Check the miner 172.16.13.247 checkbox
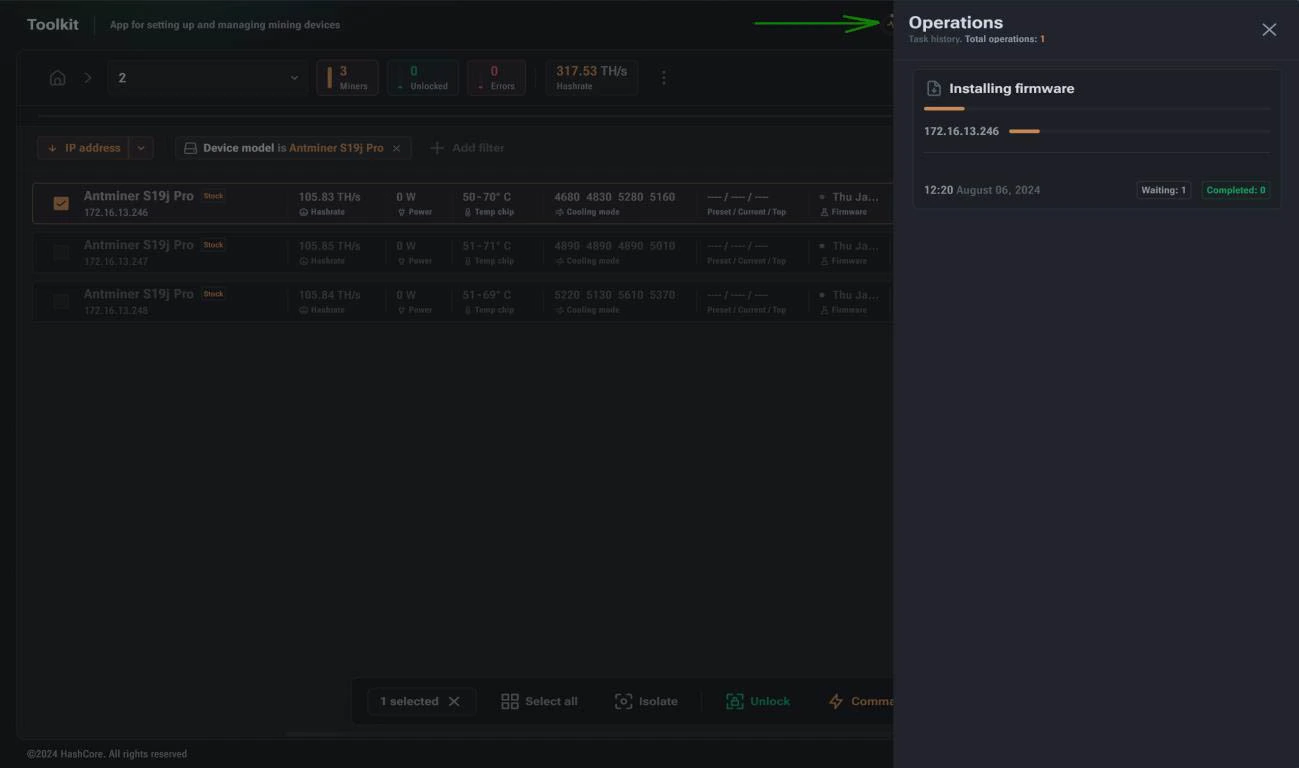 click(61, 252)
